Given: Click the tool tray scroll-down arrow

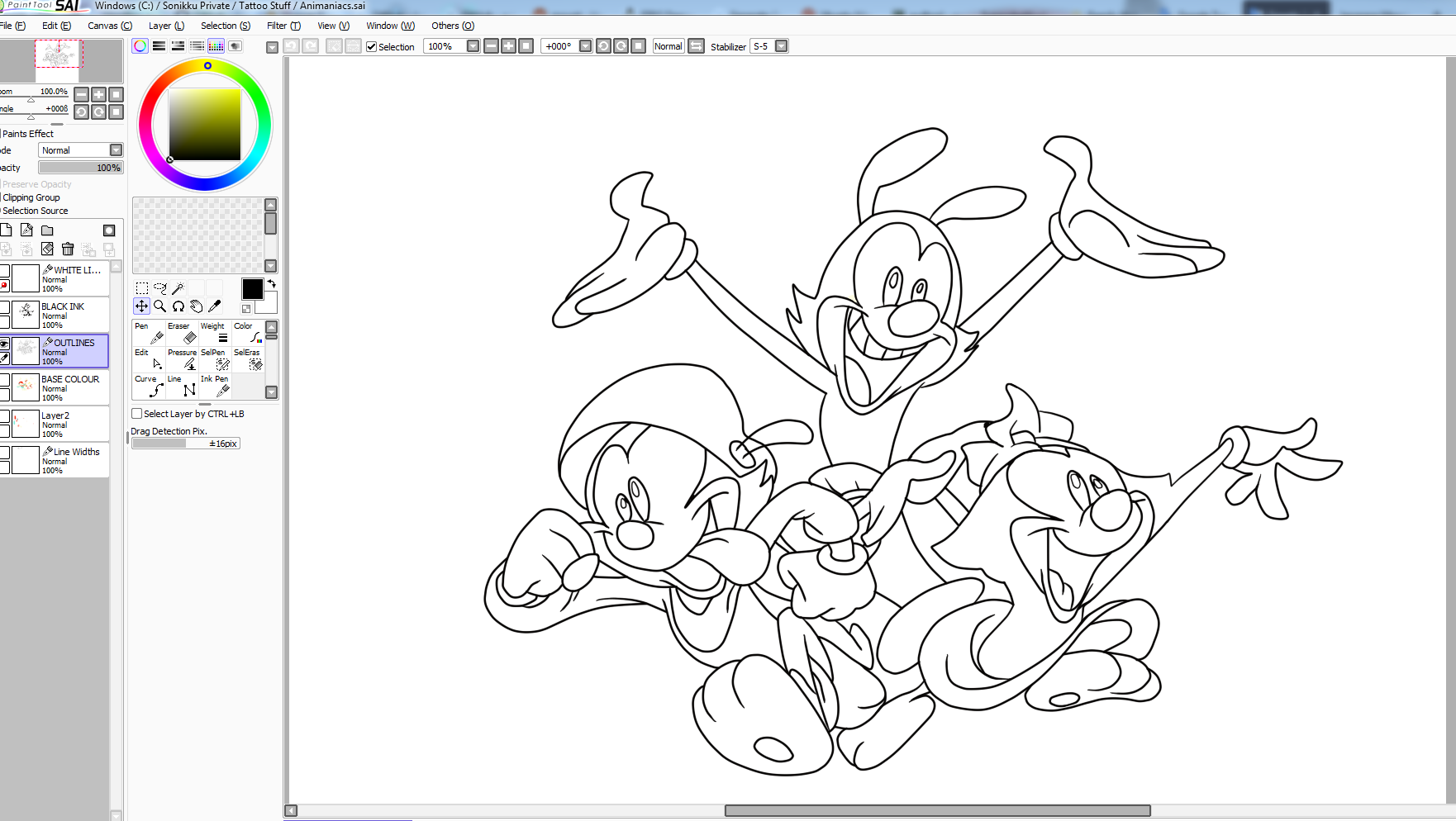Looking at the screenshot, I should [x=271, y=392].
